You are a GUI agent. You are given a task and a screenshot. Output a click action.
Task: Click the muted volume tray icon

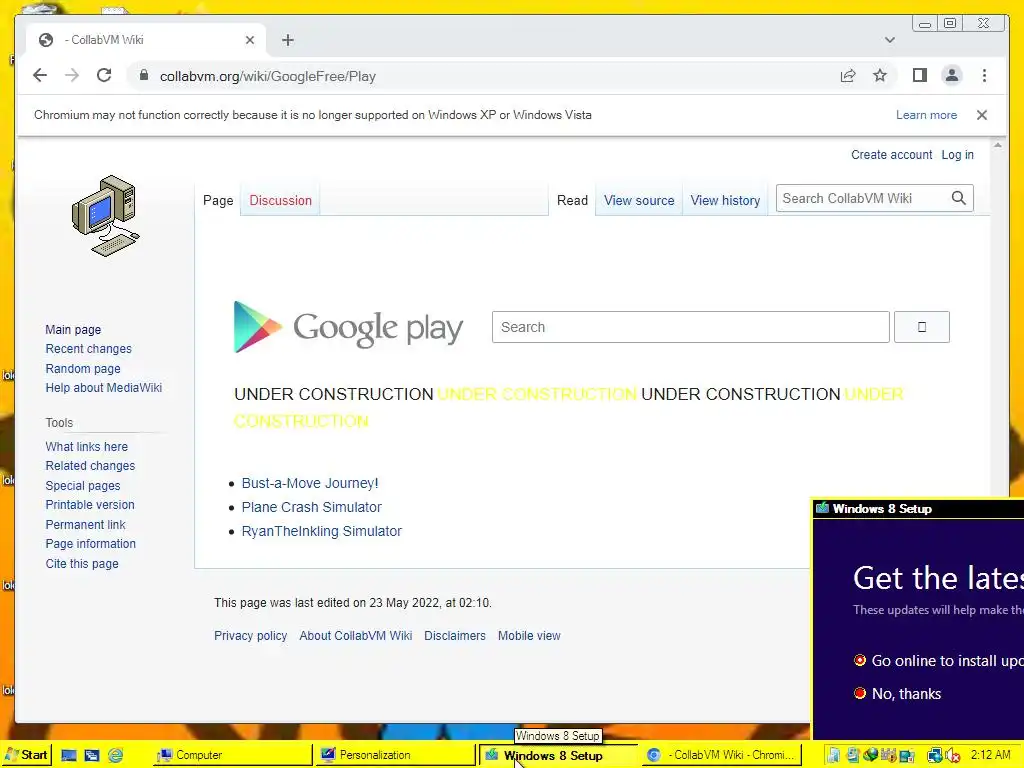pos(952,756)
